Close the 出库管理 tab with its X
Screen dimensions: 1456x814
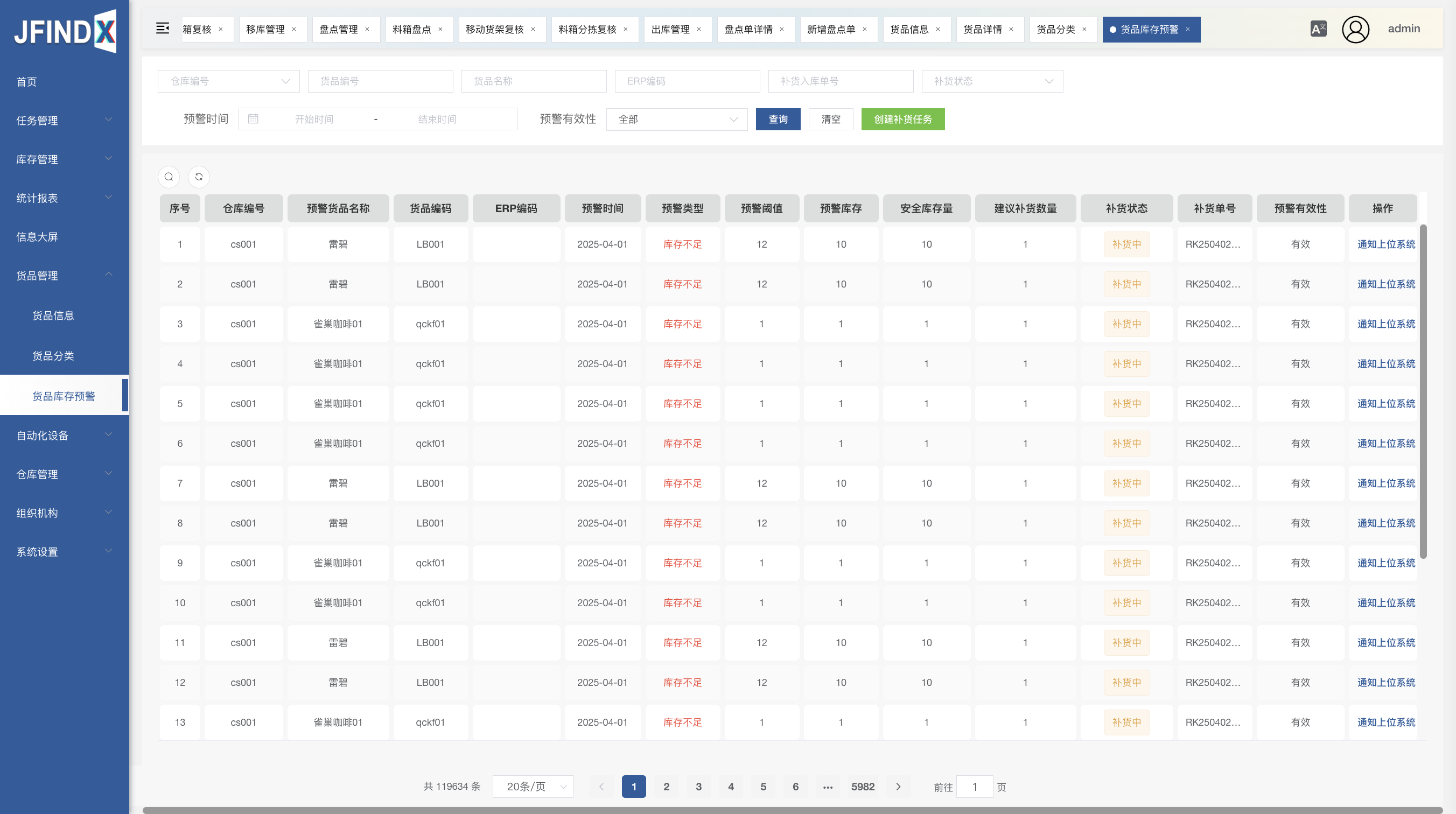pyautogui.click(x=698, y=30)
